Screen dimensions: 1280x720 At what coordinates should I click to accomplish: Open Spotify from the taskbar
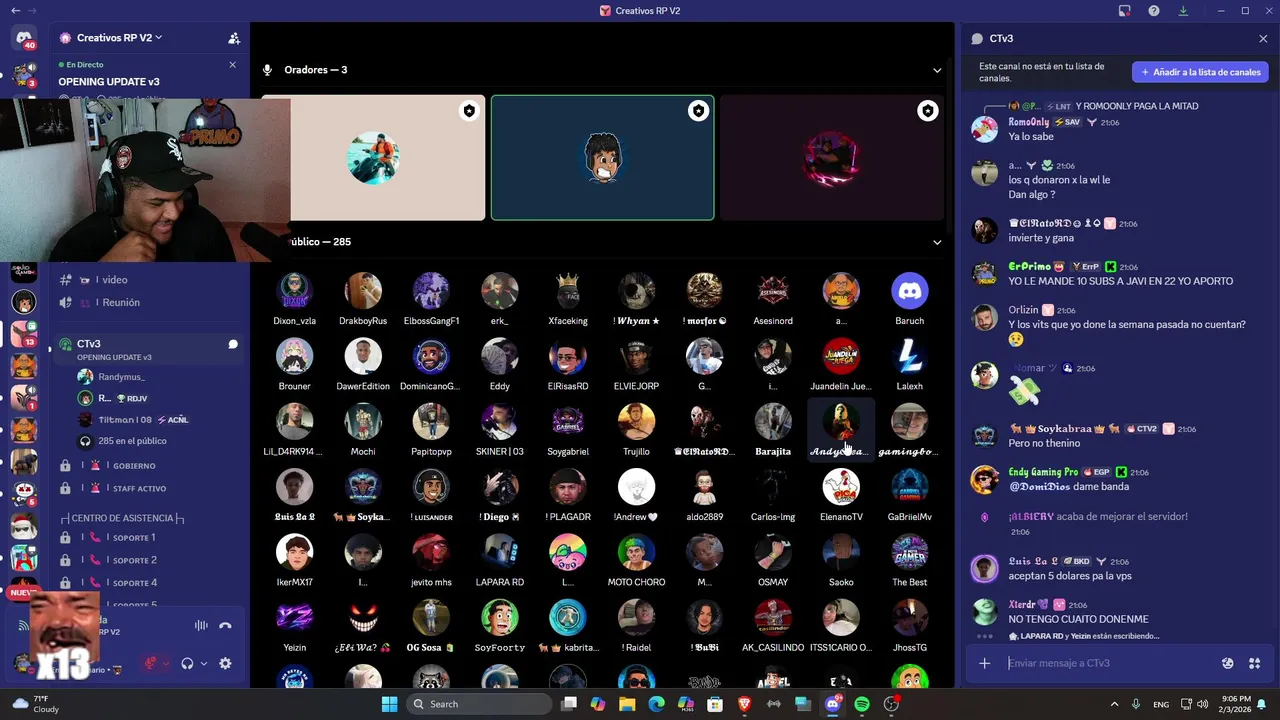coord(862,704)
